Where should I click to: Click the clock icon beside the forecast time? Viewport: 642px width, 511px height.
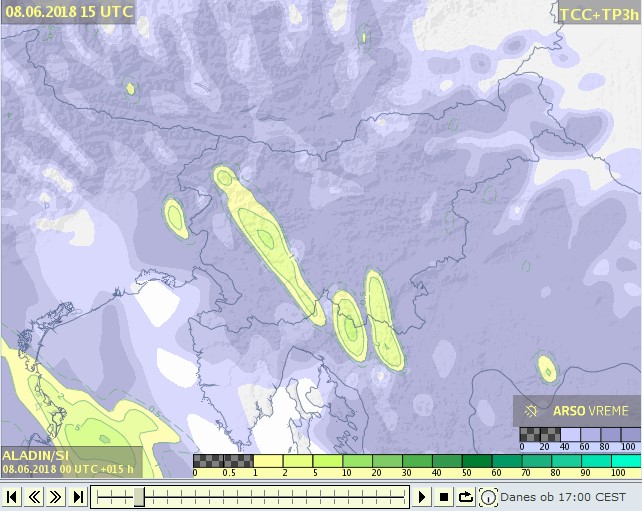[488, 497]
